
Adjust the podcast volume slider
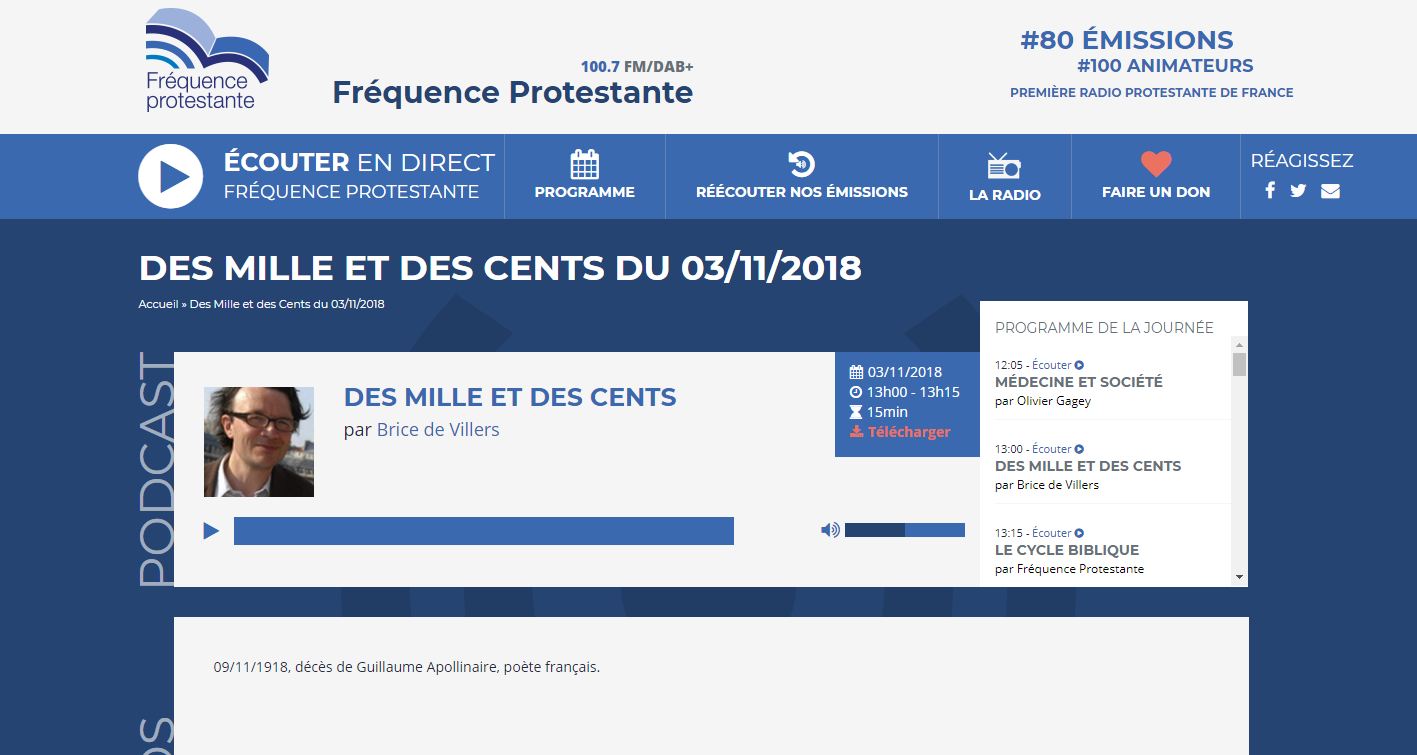coord(905,530)
